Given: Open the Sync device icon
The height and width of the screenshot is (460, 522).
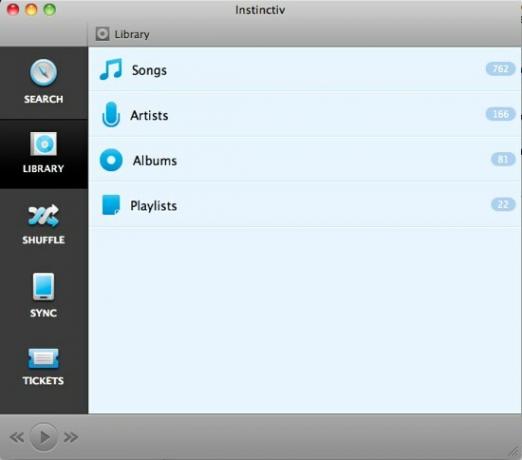Looking at the screenshot, I should [x=43, y=287].
